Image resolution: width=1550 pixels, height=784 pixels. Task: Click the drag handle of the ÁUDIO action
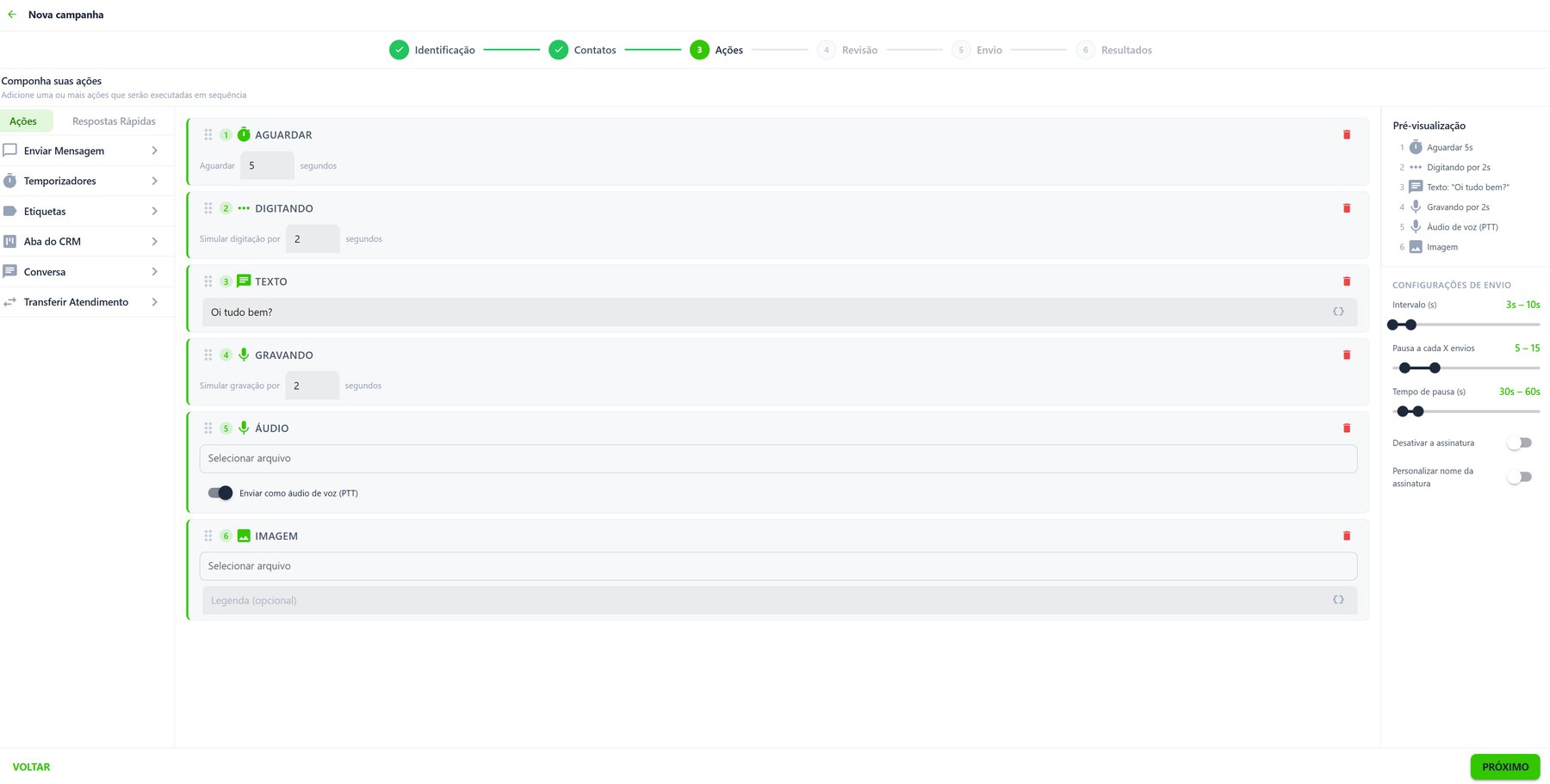coord(208,428)
